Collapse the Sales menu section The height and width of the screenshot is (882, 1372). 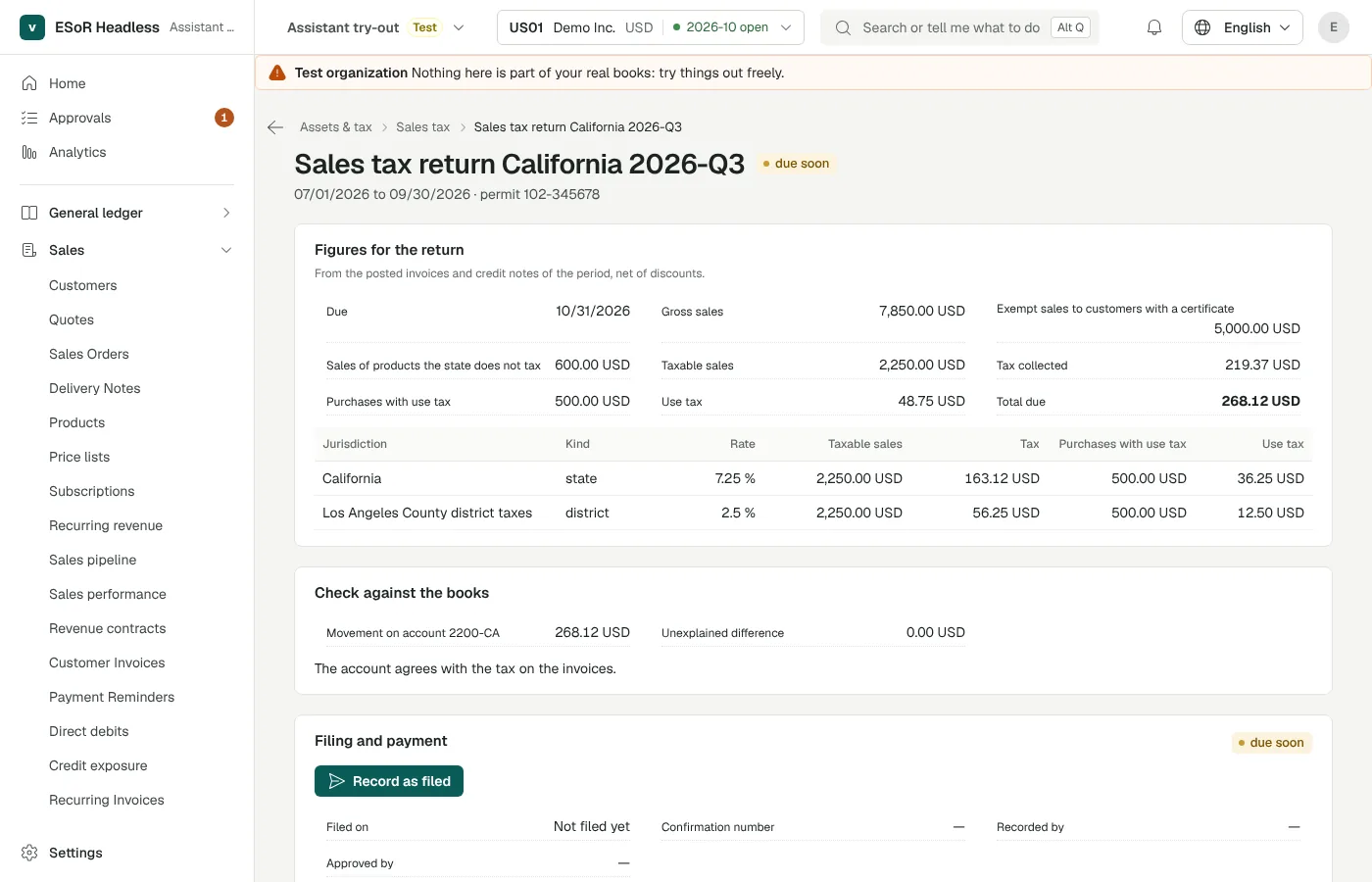[126, 250]
